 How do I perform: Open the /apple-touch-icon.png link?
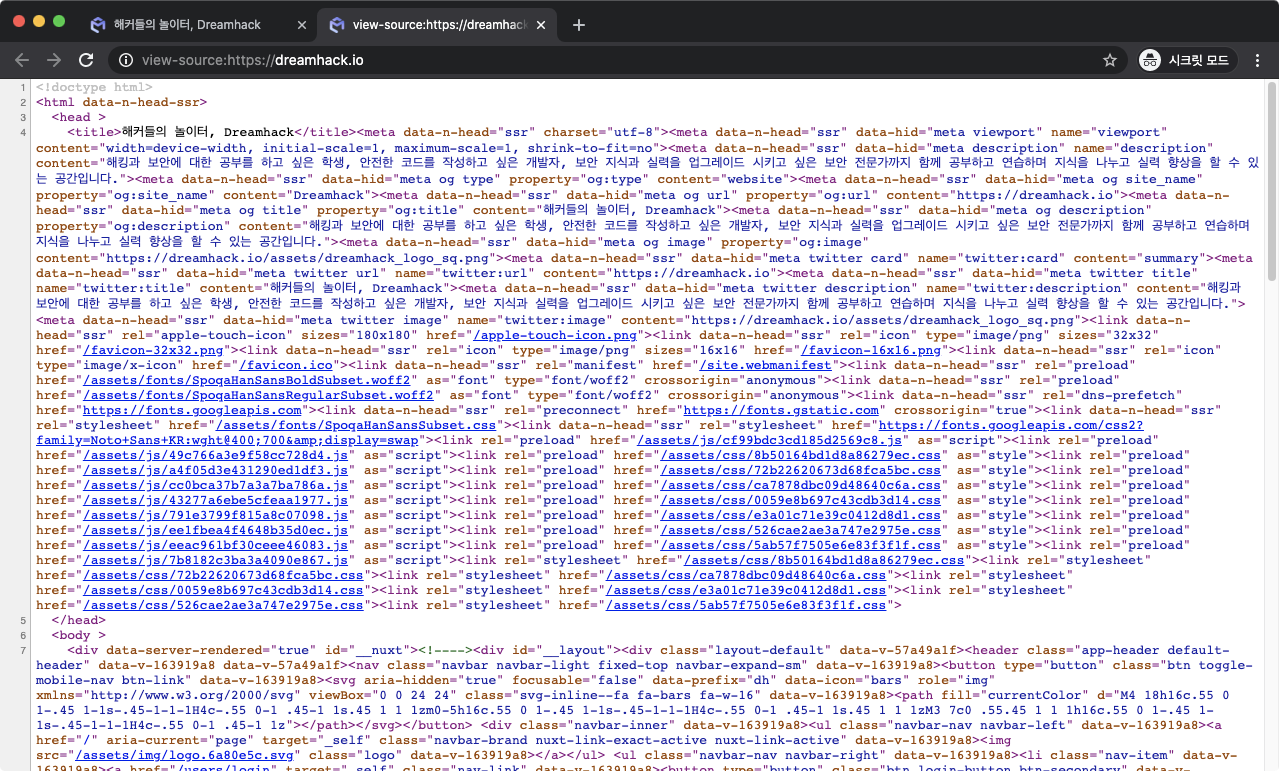coord(555,335)
